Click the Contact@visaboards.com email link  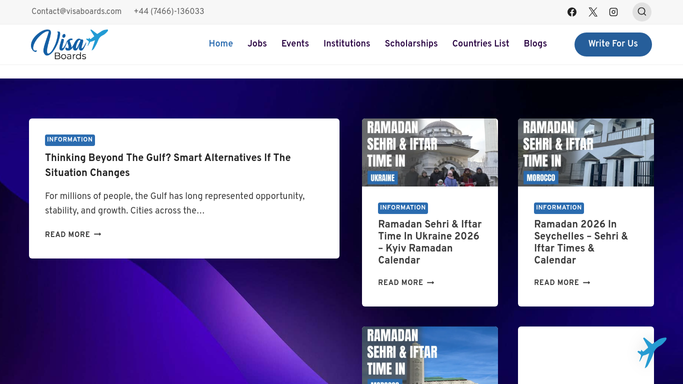76,11
